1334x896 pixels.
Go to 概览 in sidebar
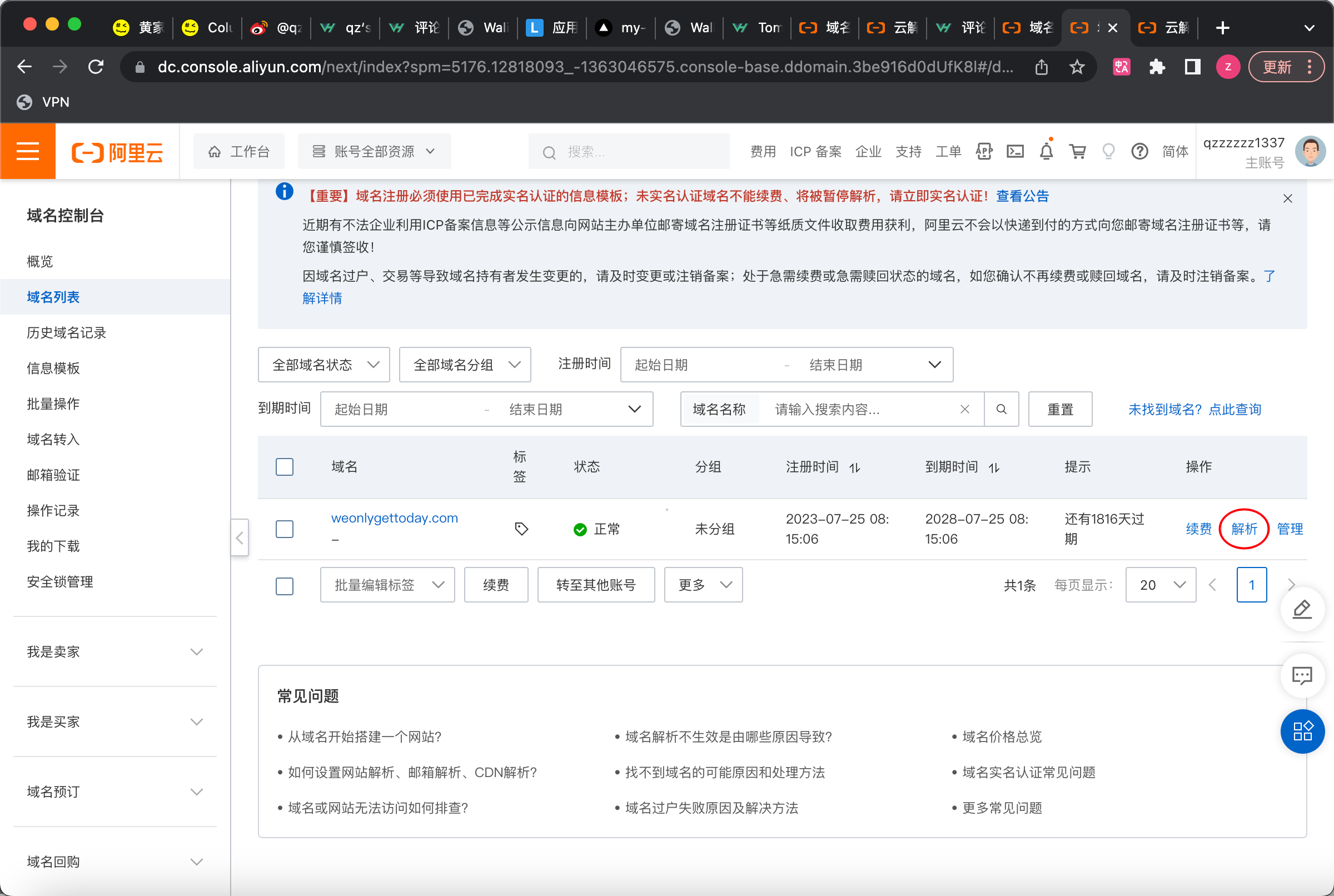pos(39,262)
